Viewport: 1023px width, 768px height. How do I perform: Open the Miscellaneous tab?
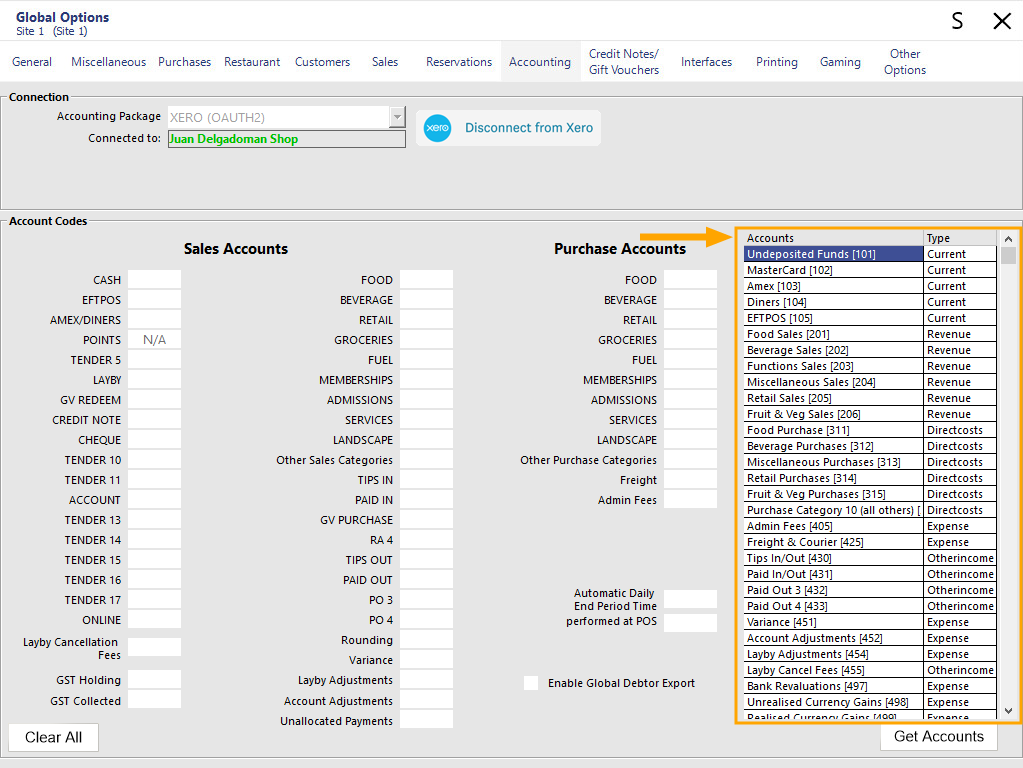pos(108,62)
